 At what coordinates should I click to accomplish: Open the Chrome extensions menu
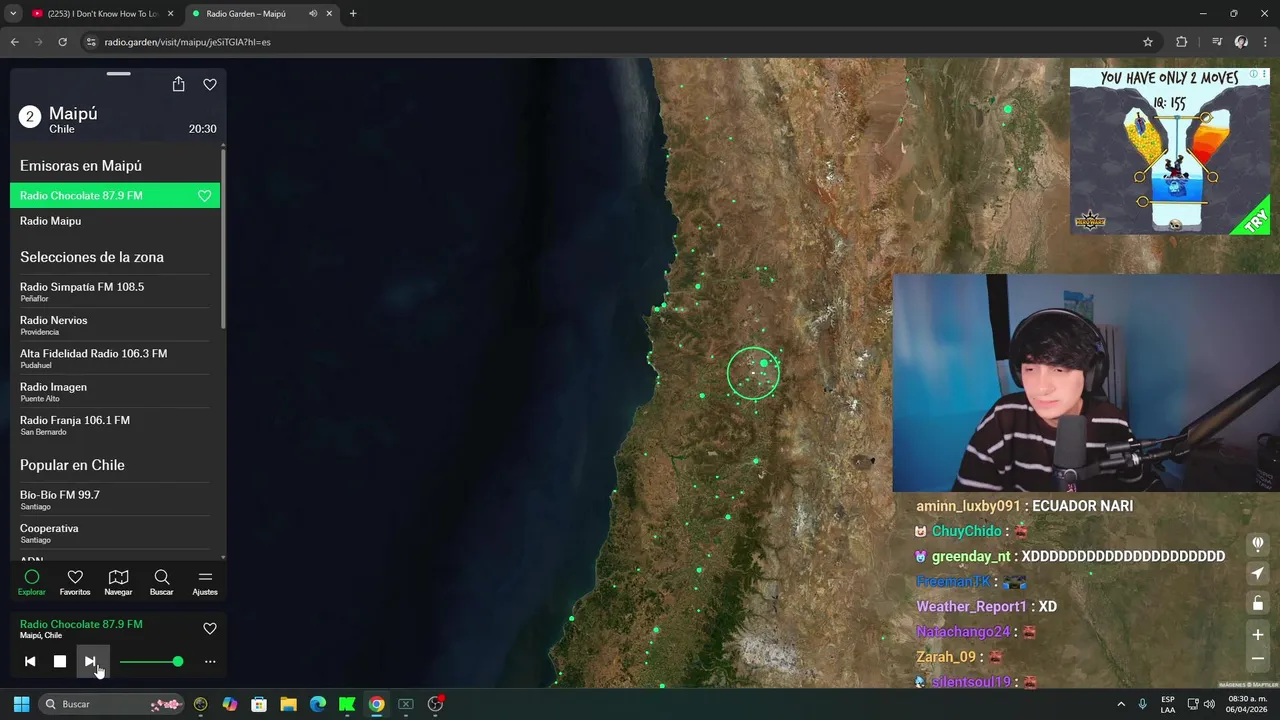1182,42
